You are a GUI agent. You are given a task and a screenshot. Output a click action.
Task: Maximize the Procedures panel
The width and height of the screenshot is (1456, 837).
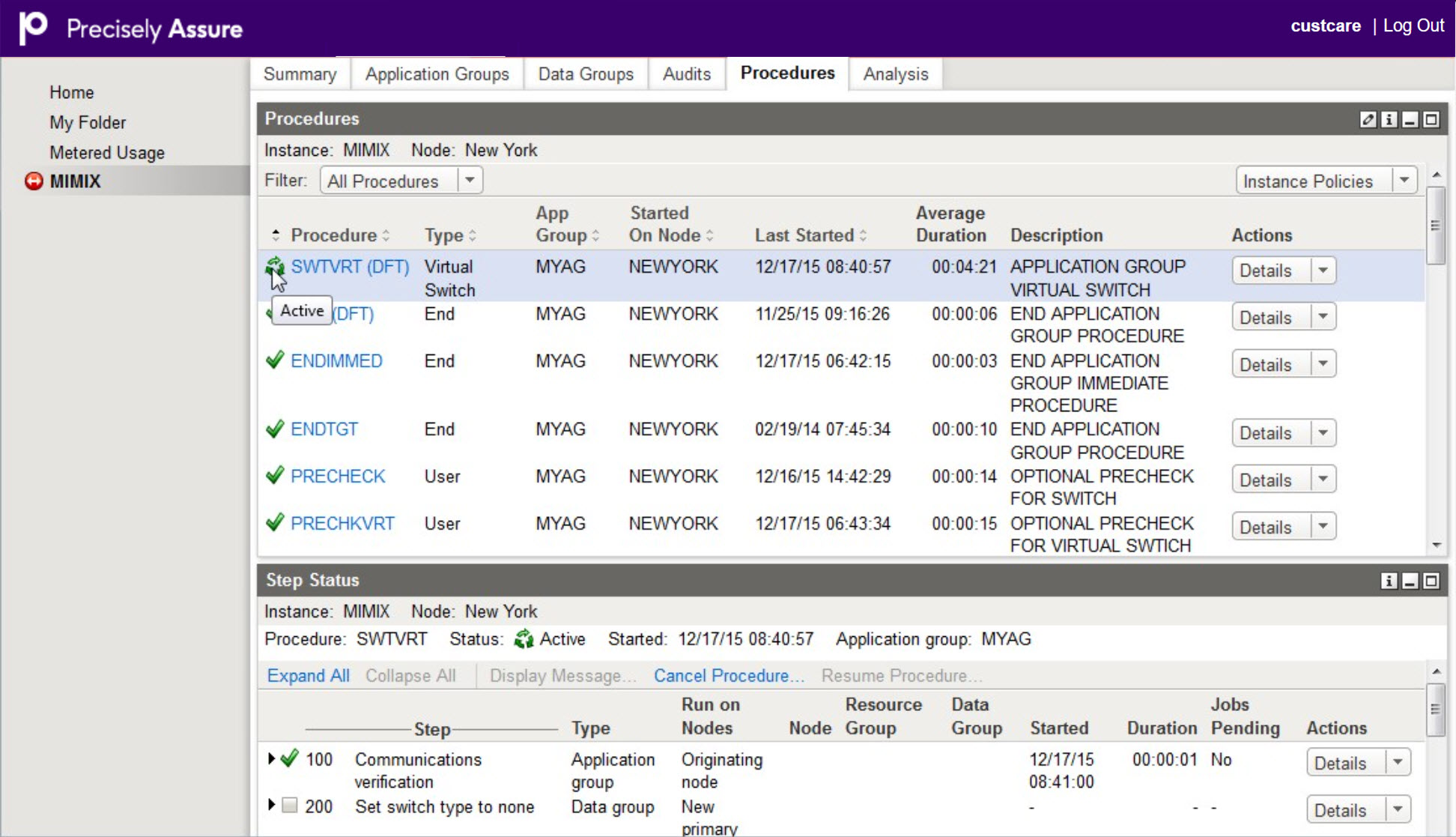point(1431,119)
